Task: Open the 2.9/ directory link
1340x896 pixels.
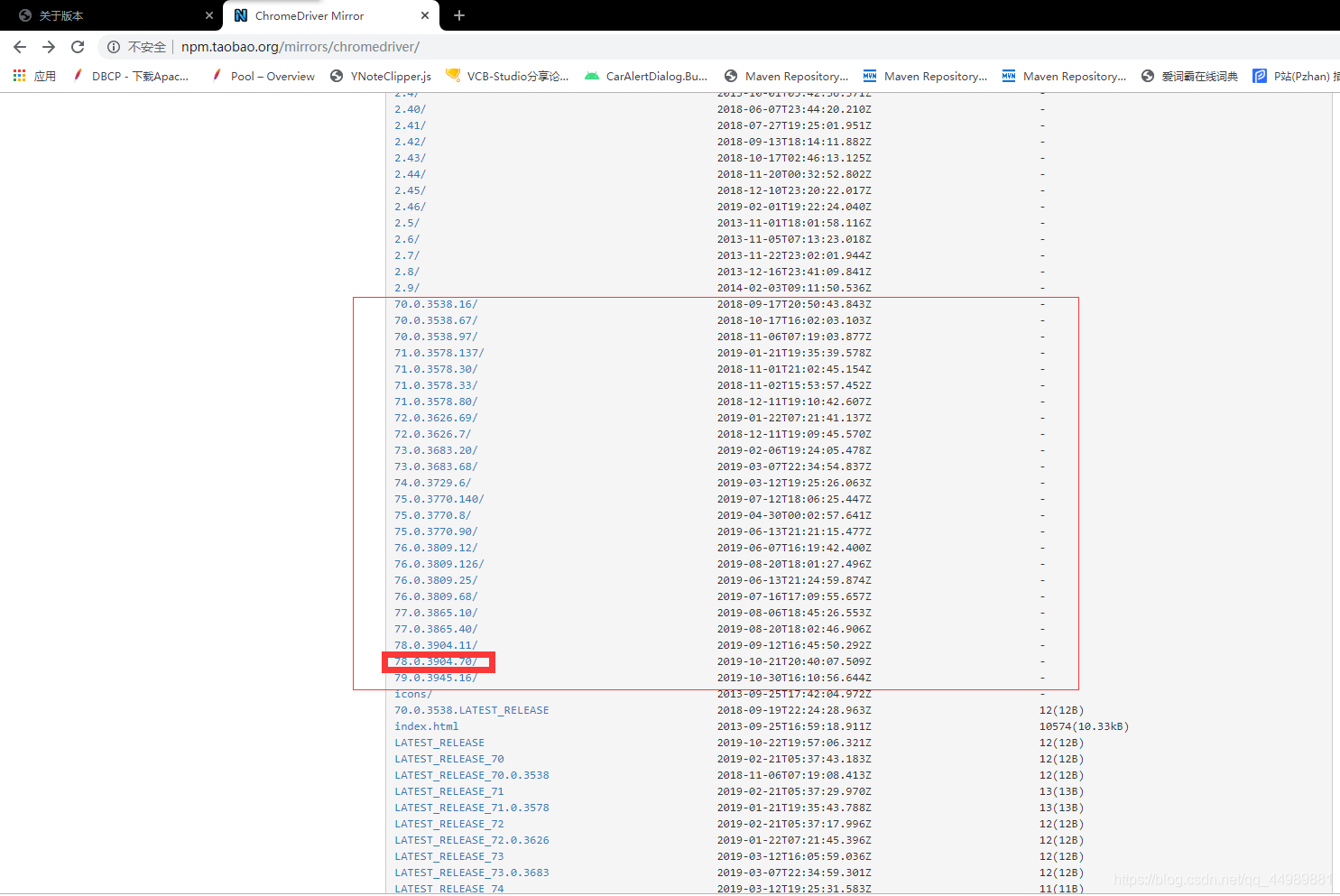Action: [407, 288]
